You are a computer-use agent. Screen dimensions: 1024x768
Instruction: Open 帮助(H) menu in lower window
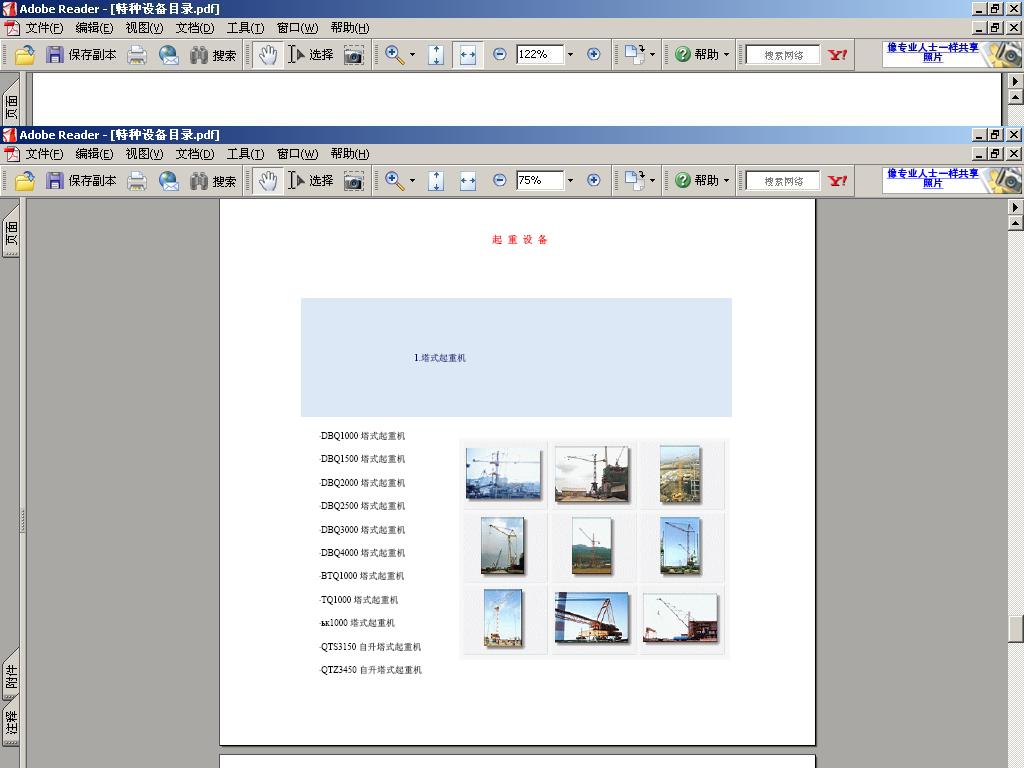click(x=349, y=154)
